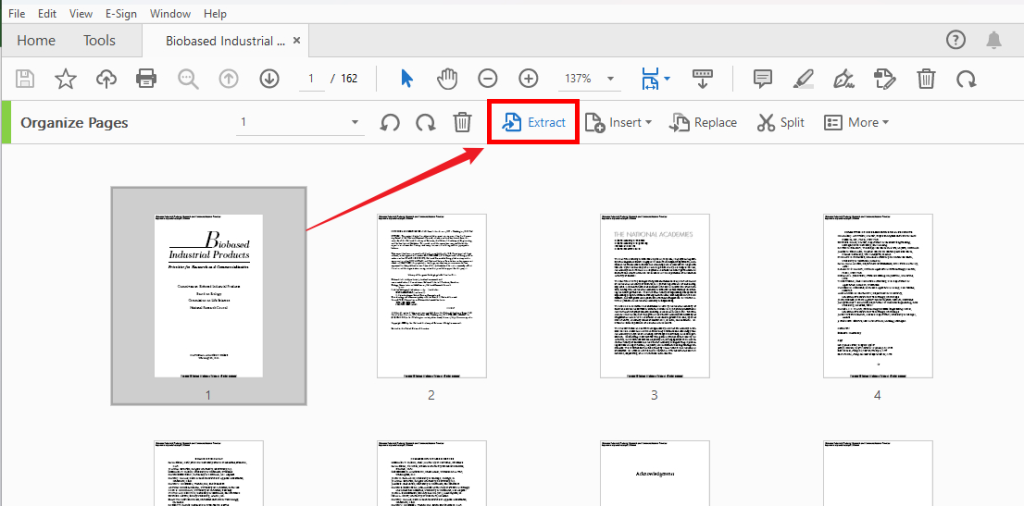Click the Extract button

pyautogui.click(x=534, y=123)
